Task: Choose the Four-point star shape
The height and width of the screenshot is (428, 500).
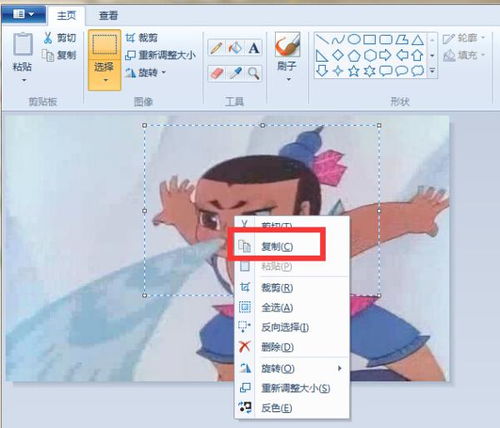Action: point(338,71)
